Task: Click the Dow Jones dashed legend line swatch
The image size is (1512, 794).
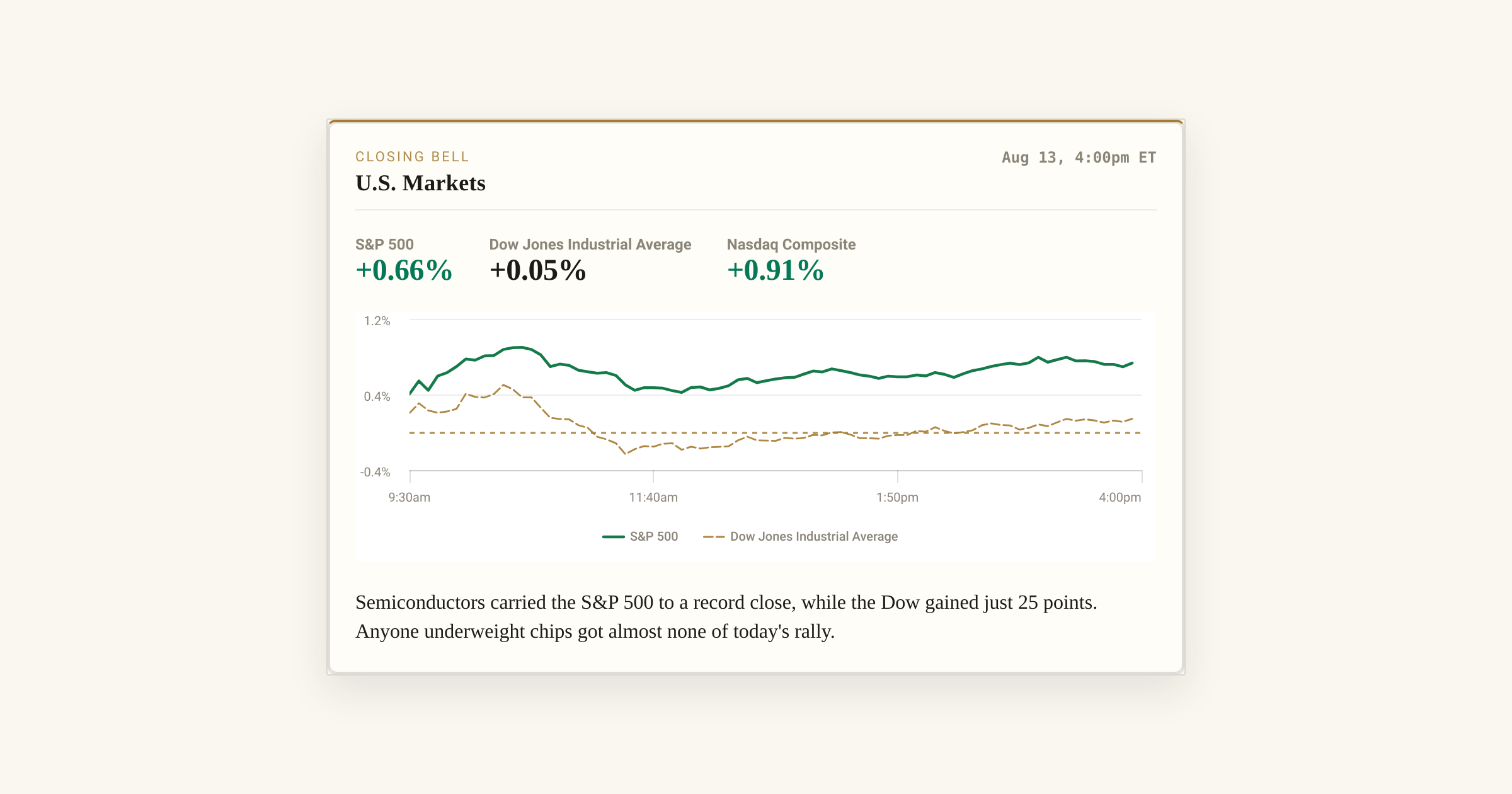Action: coord(714,537)
